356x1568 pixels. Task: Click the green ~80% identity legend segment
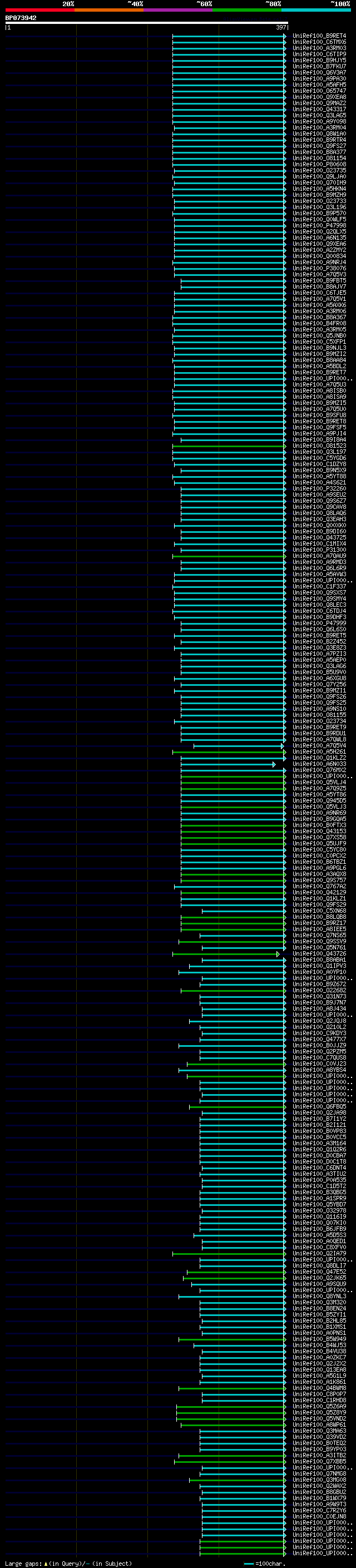[x=247, y=10]
